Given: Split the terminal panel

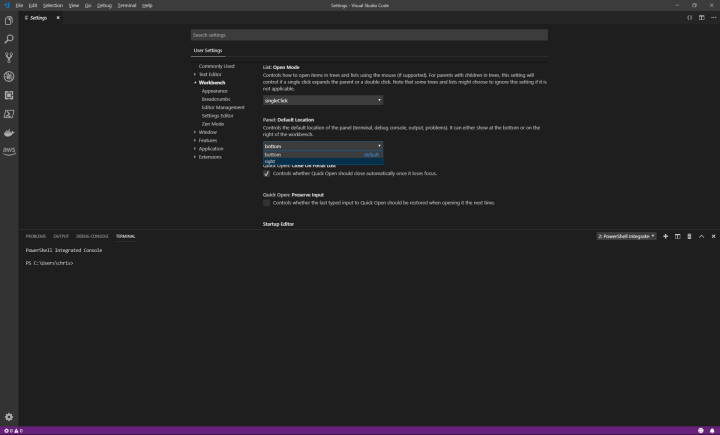Looking at the screenshot, I should (678, 236).
